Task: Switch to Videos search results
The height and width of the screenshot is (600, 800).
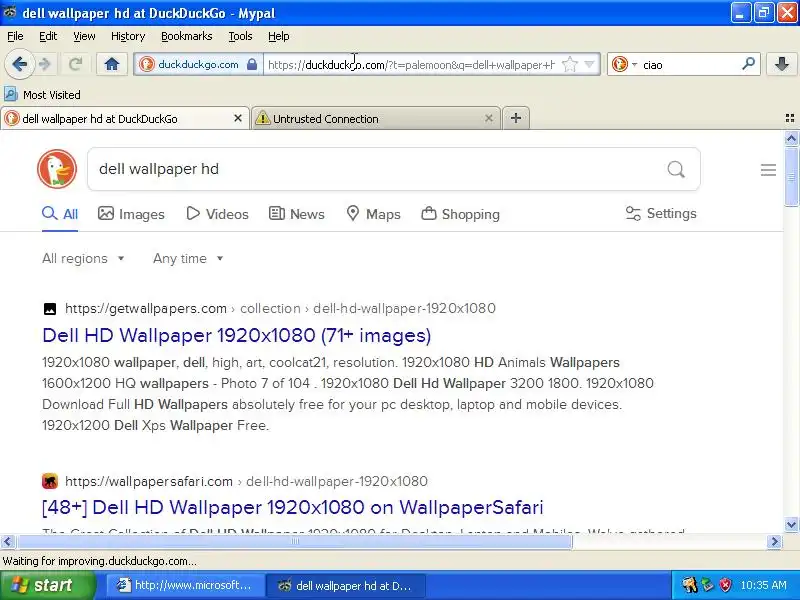Action: click(217, 214)
